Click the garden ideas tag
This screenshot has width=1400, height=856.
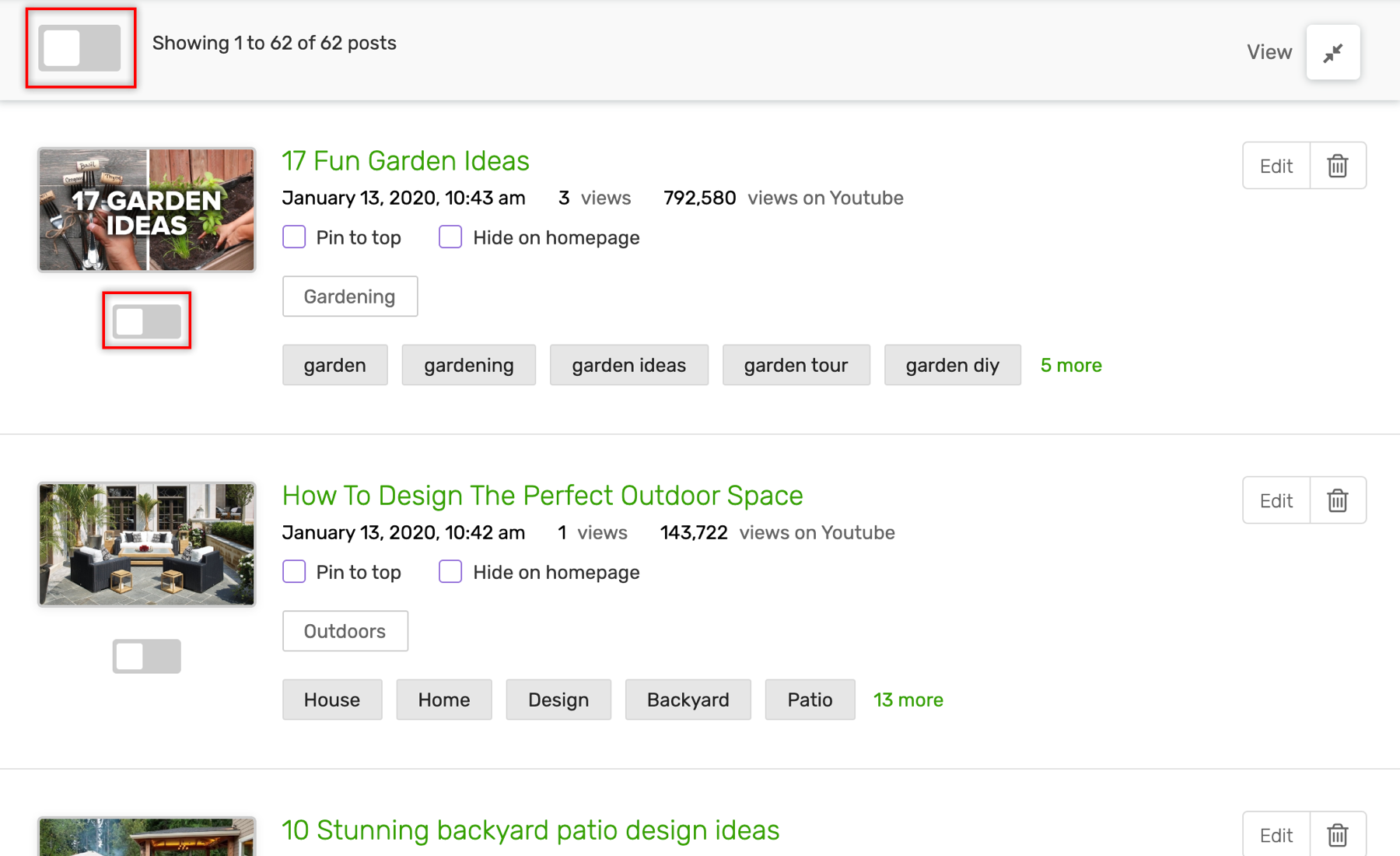(x=629, y=365)
